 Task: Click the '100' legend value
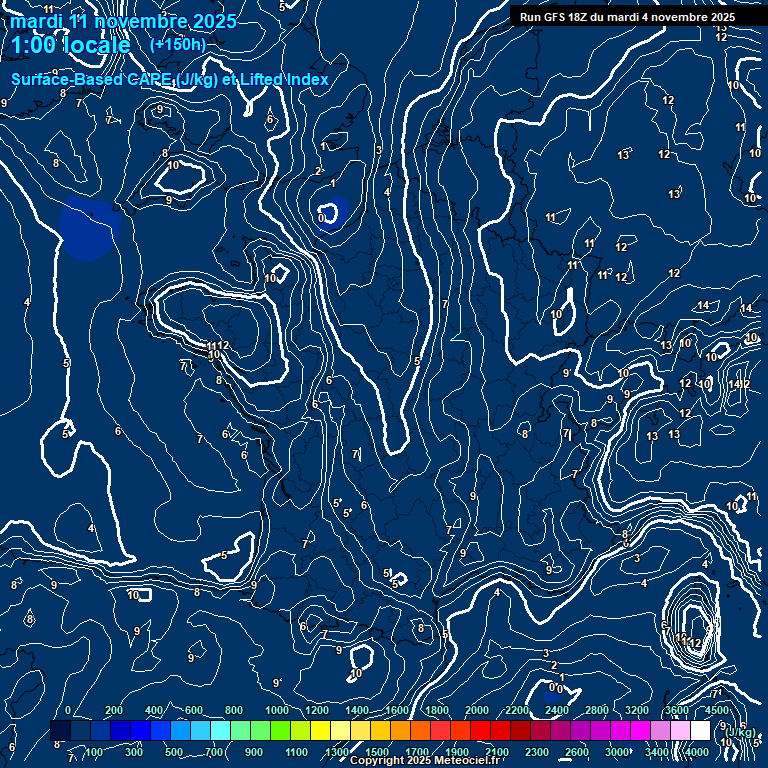[x=94, y=752]
